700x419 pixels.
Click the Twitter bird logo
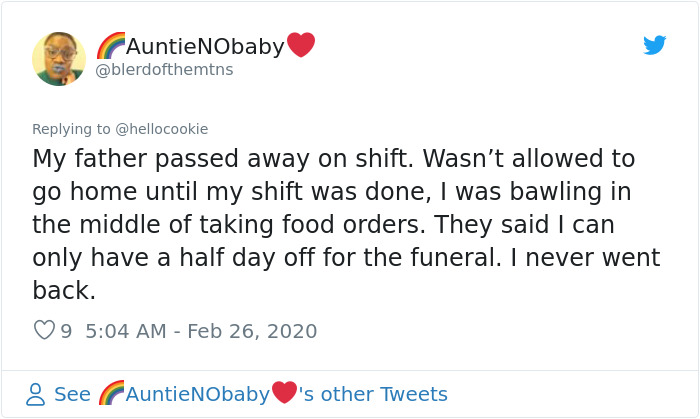click(654, 45)
